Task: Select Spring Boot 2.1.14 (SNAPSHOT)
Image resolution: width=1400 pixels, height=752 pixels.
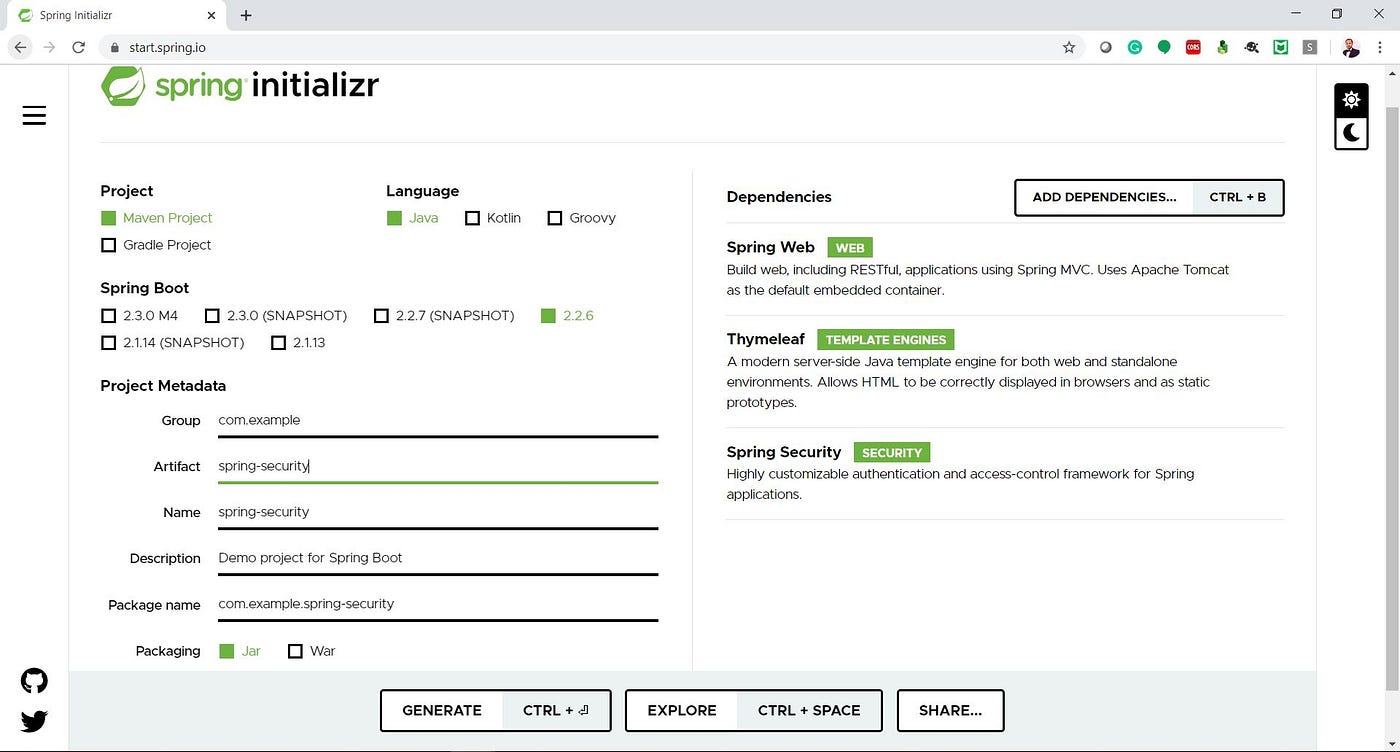Action: 173,343
